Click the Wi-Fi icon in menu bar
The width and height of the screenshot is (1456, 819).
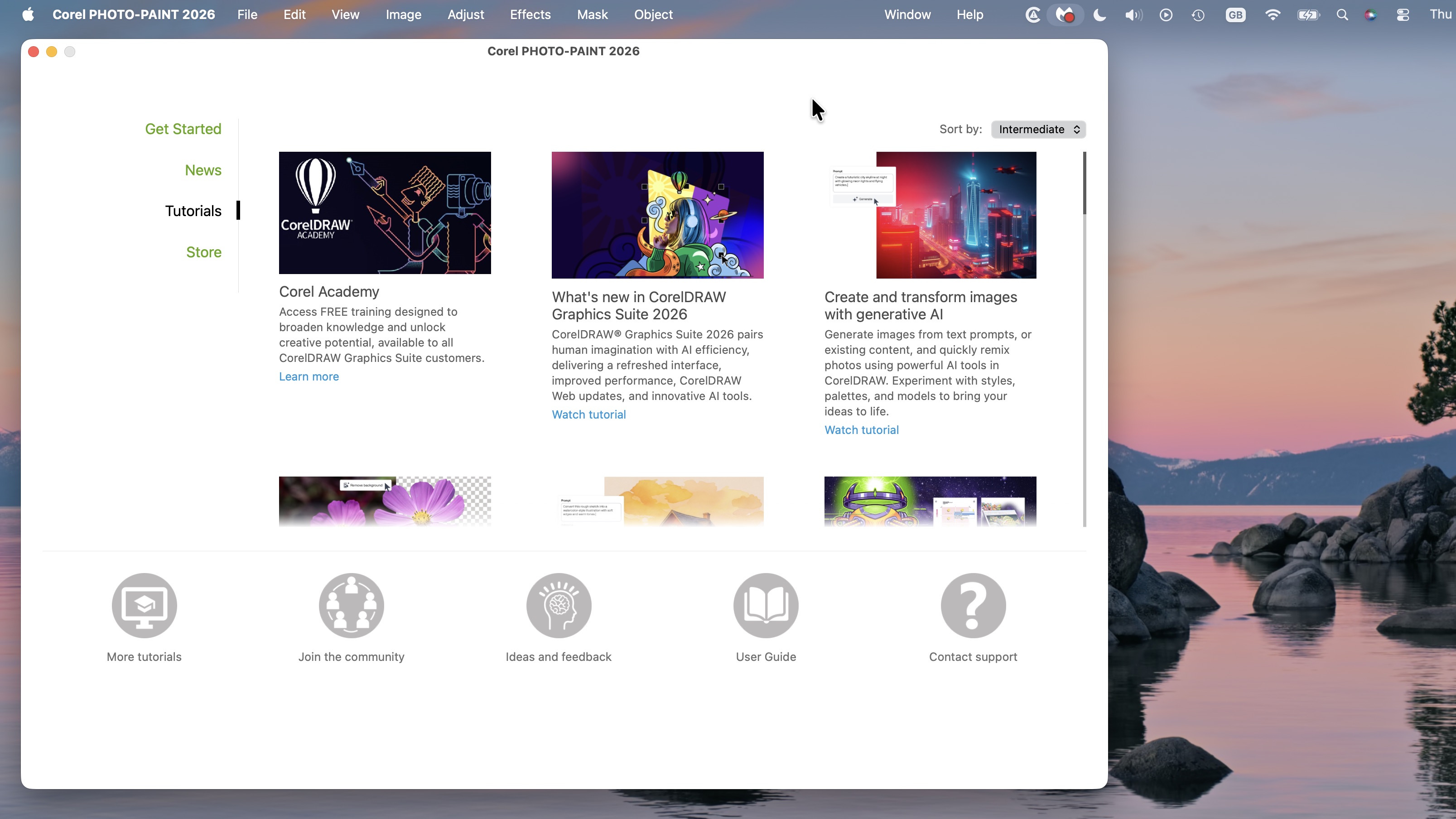click(x=1273, y=14)
